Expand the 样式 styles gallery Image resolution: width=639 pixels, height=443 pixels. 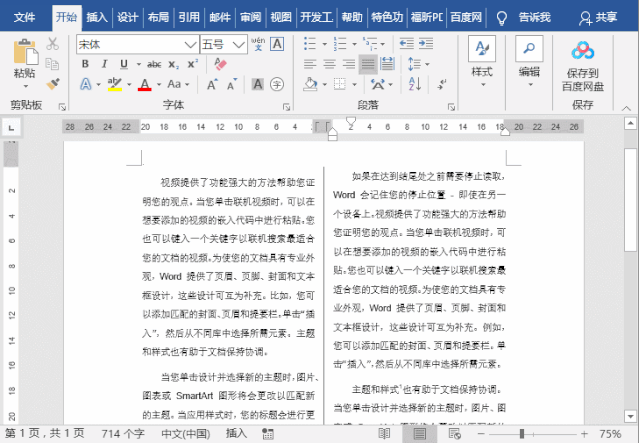coord(482,60)
